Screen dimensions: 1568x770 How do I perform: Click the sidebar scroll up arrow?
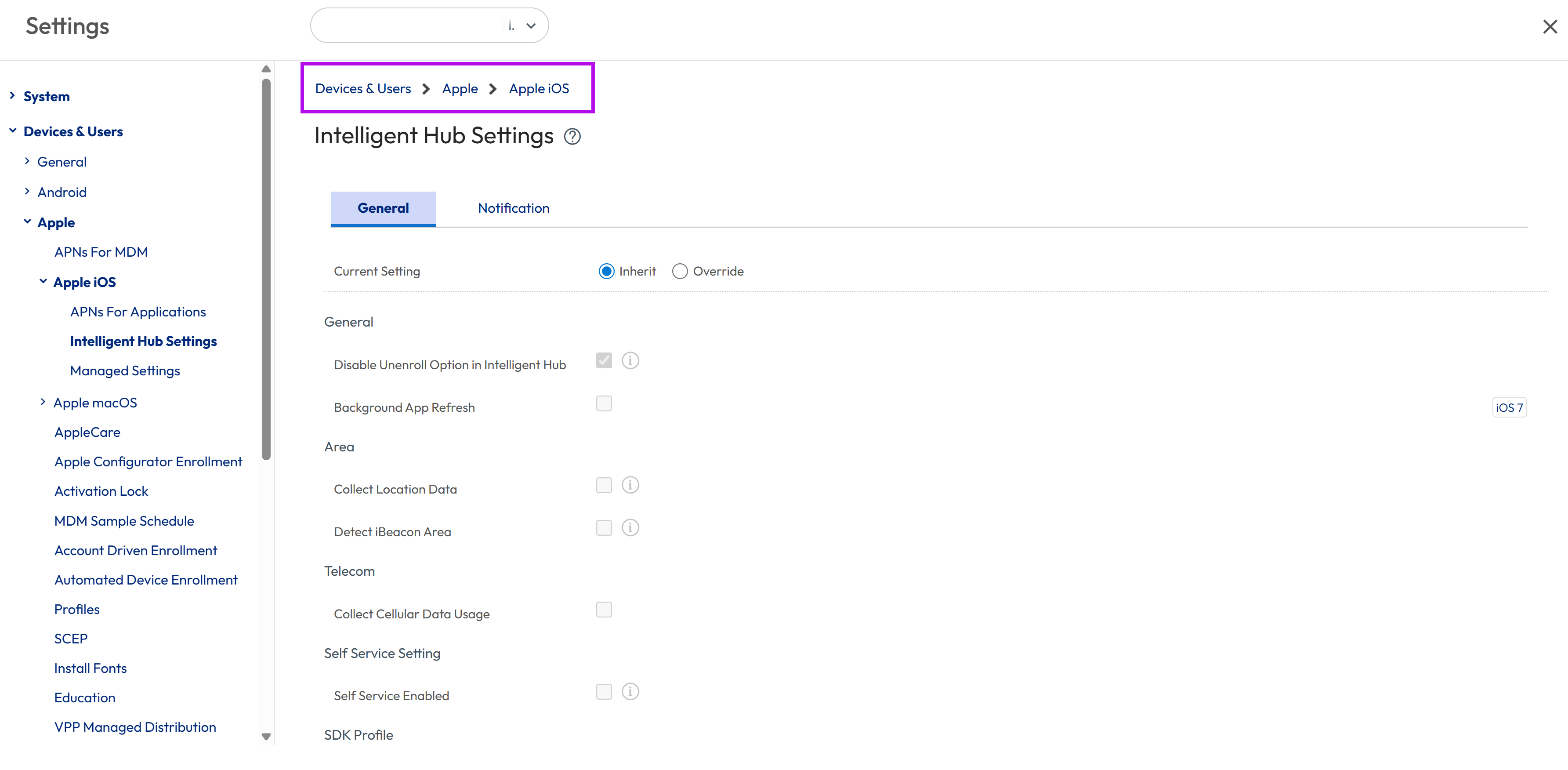(x=266, y=69)
